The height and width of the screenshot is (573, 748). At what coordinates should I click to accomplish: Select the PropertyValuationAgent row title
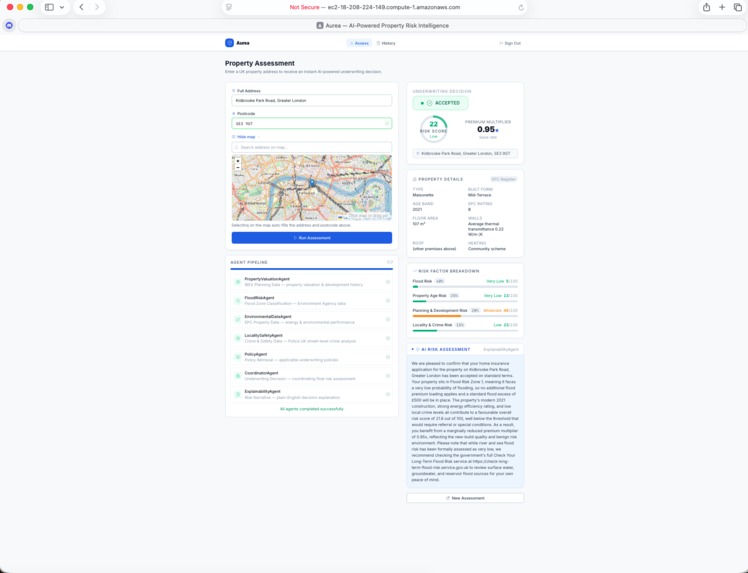(267, 279)
